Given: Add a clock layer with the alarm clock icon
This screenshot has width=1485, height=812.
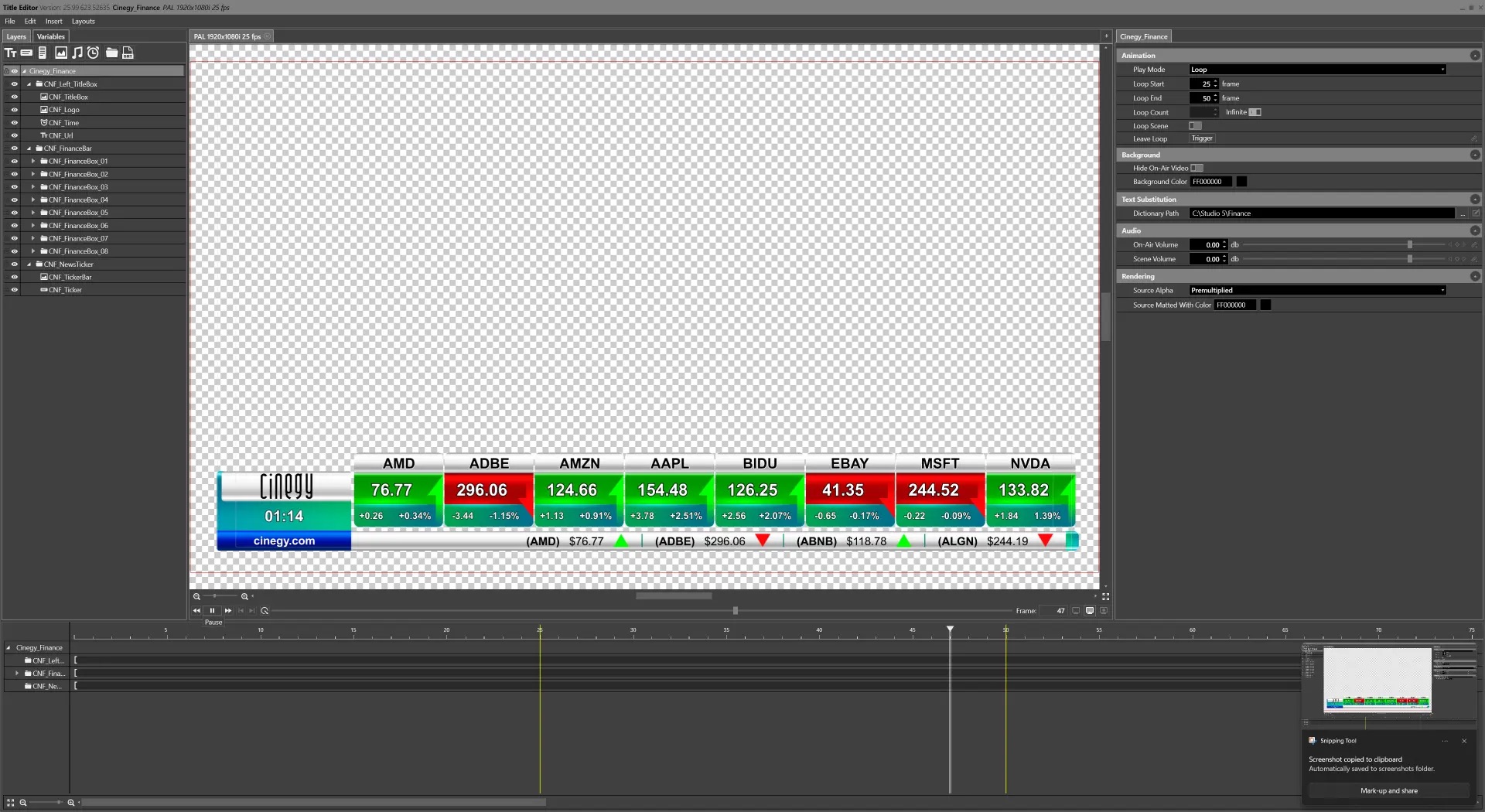Looking at the screenshot, I should click(94, 53).
